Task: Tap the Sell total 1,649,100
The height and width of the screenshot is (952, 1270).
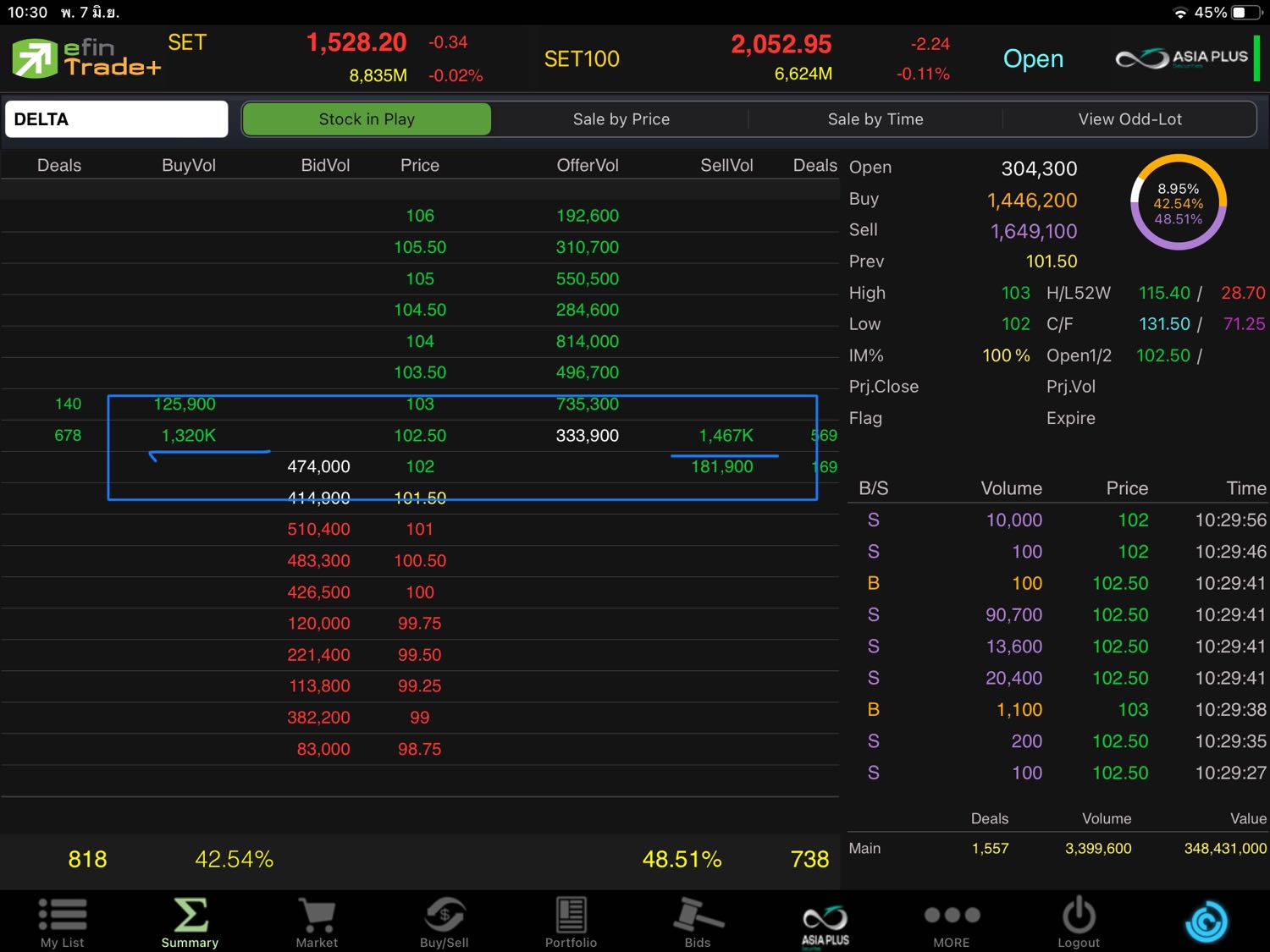Action: 1034,231
